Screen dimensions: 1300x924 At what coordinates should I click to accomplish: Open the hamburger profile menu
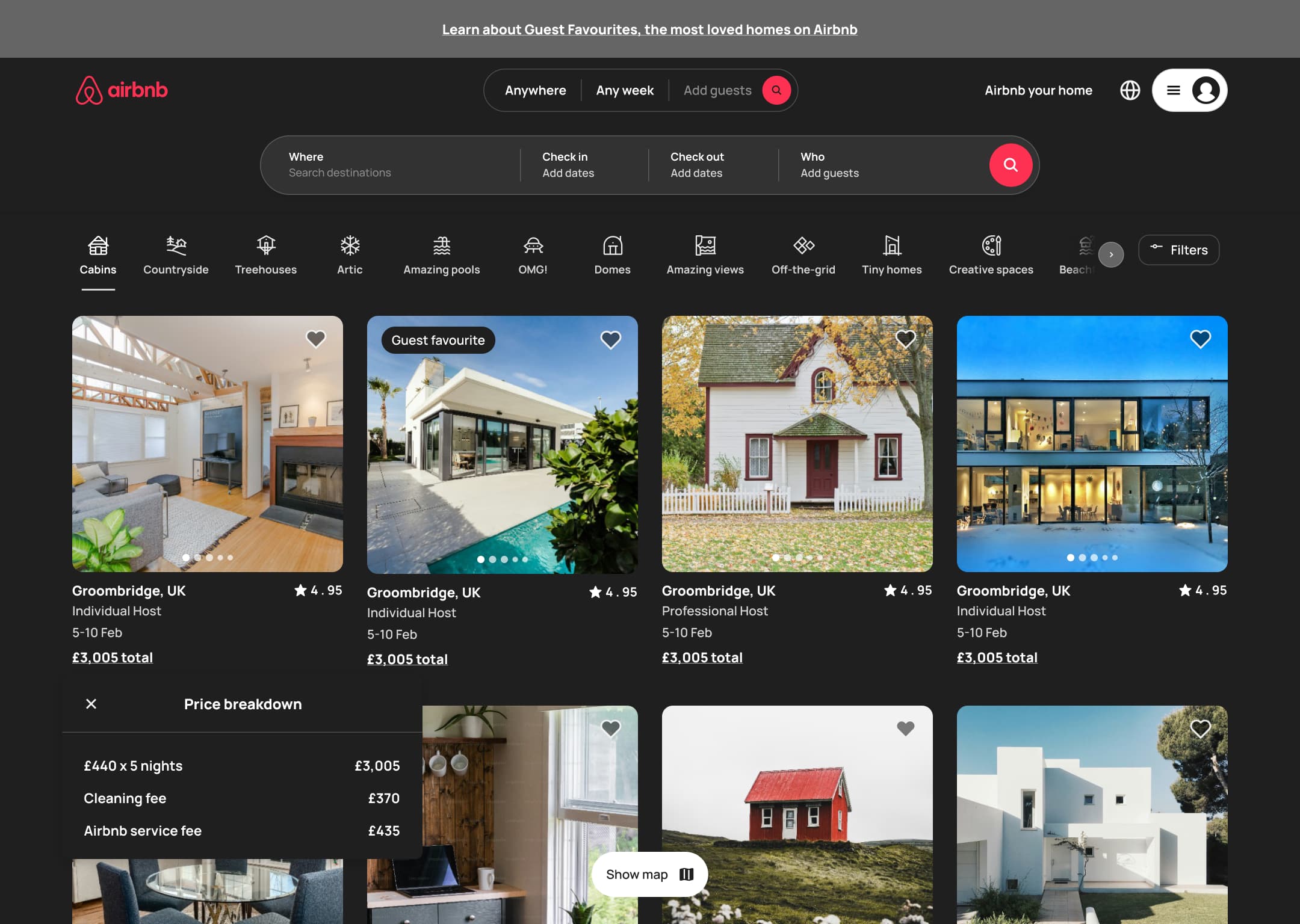pos(1173,90)
